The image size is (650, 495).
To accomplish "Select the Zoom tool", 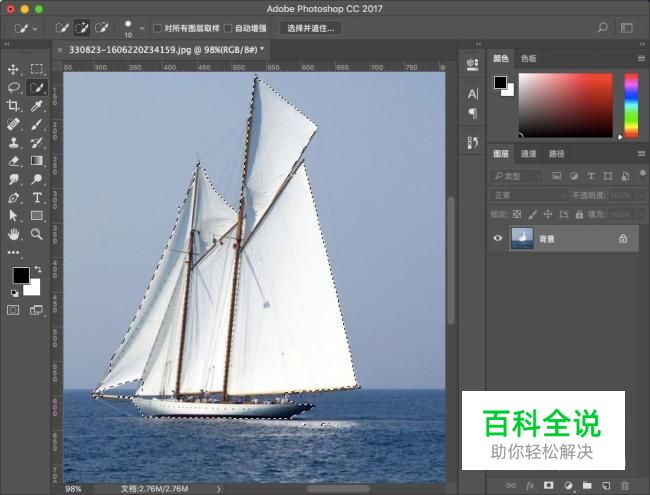I will (36, 234).
